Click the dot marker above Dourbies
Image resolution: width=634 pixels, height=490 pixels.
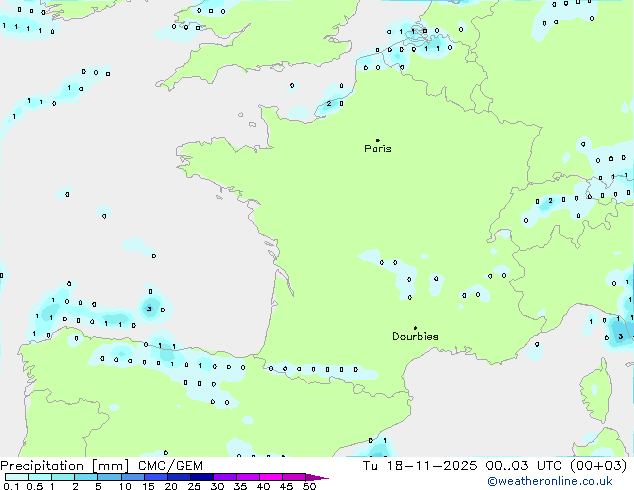tap(415, 328)
